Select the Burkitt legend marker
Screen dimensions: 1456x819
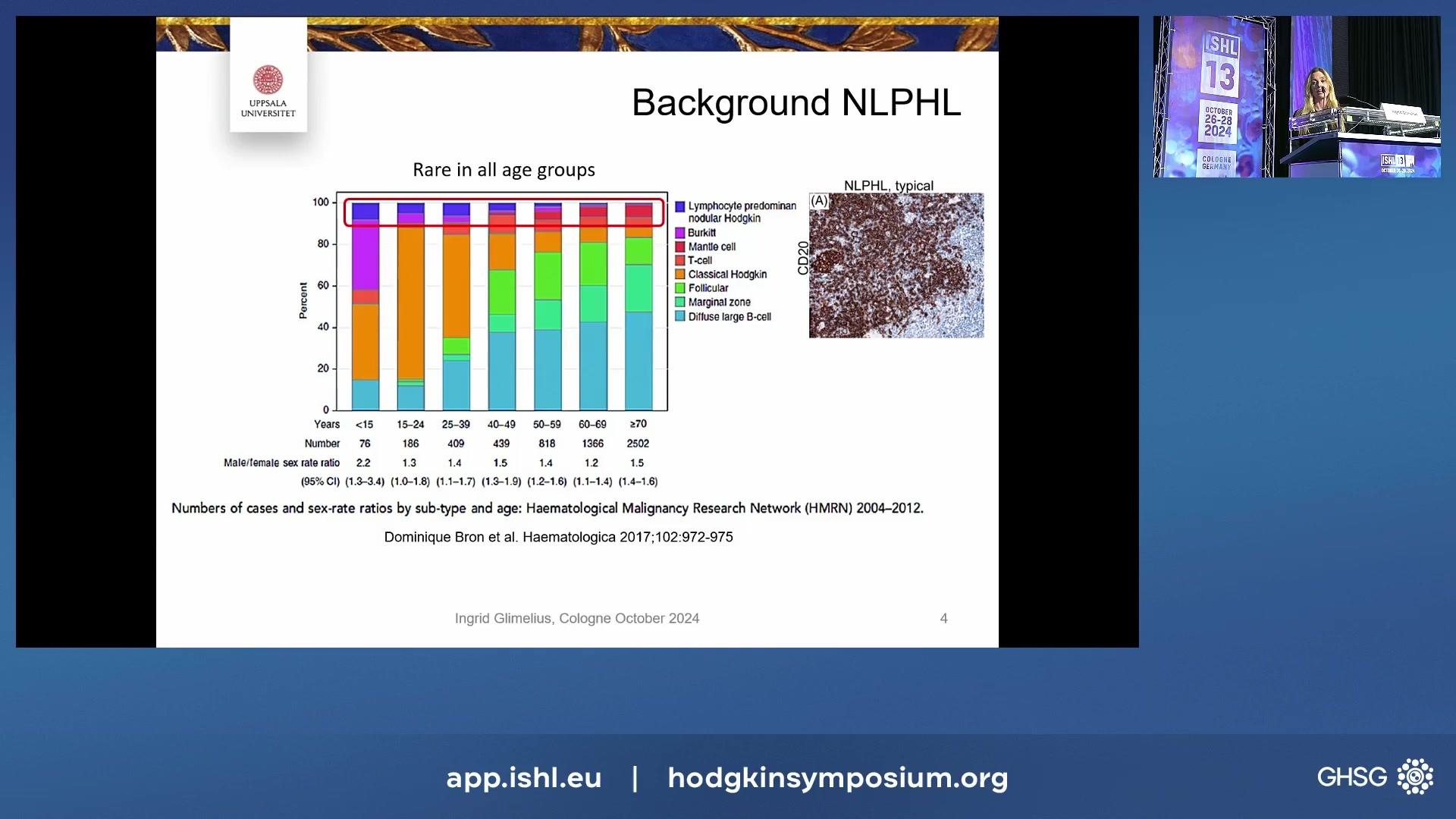680,233
